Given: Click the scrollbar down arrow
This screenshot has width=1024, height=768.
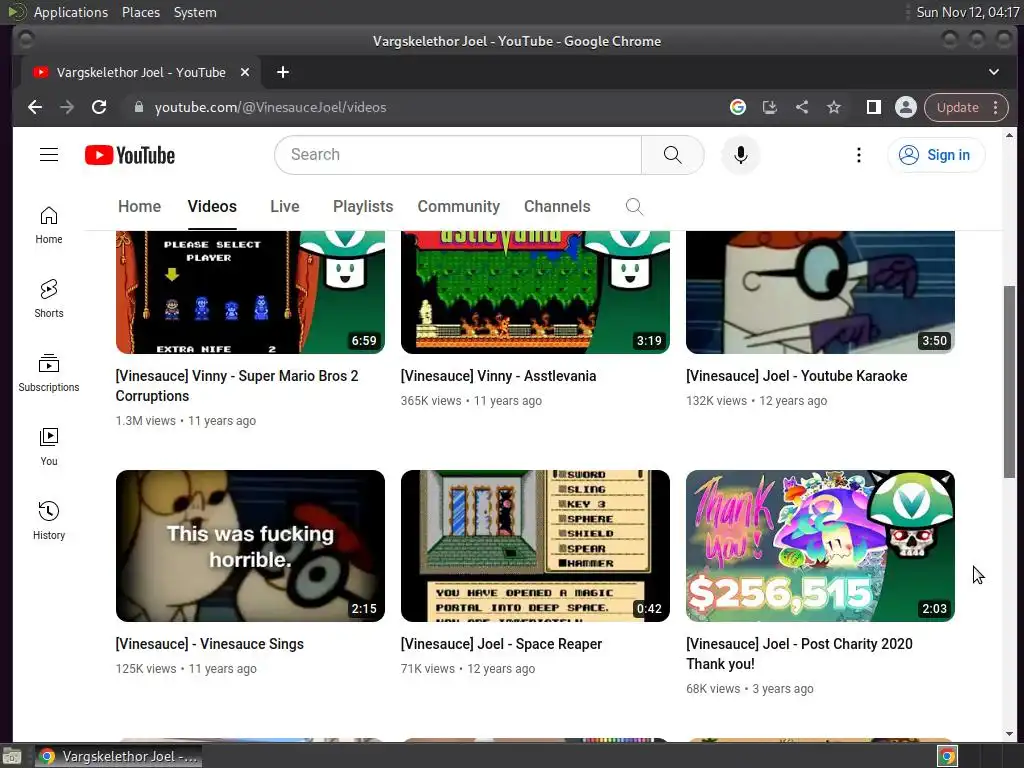Looking at the screenshot, I should (x=1010, y=733).
